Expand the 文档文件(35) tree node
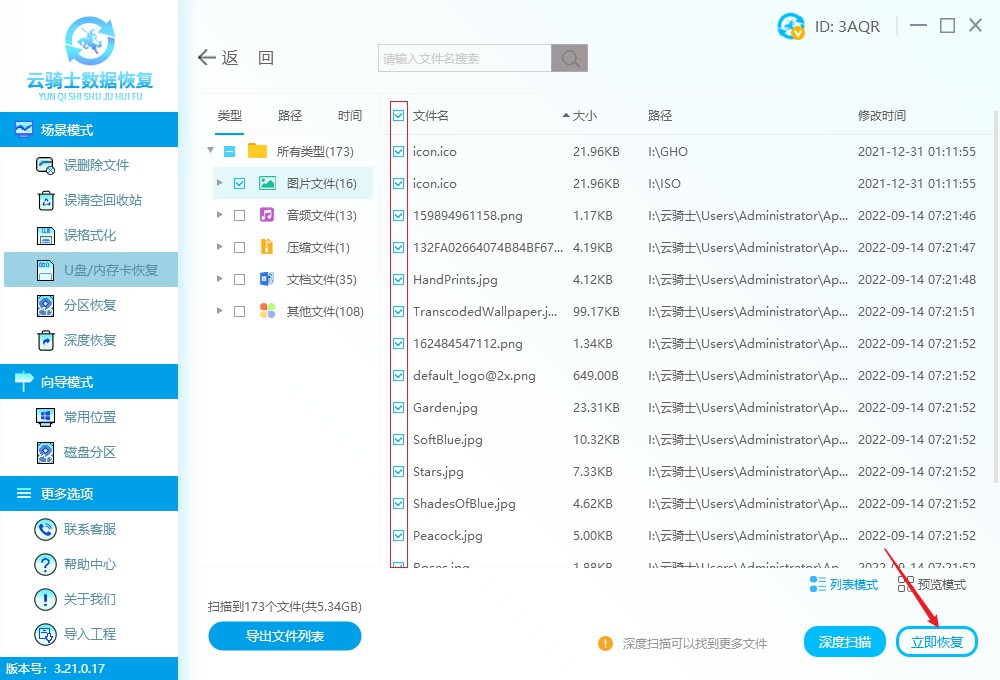Screen dimensions: 1000x680 click(220, 278)
